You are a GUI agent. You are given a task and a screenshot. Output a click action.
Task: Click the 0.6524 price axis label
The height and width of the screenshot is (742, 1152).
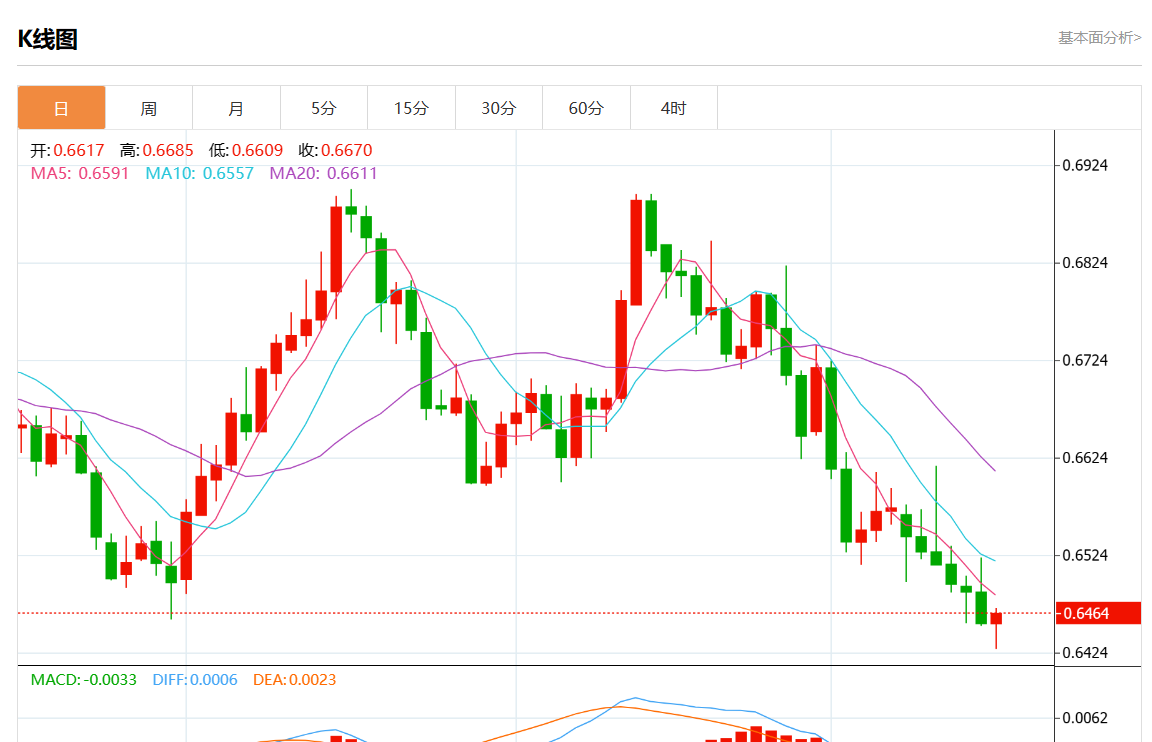coord(1085,555)
